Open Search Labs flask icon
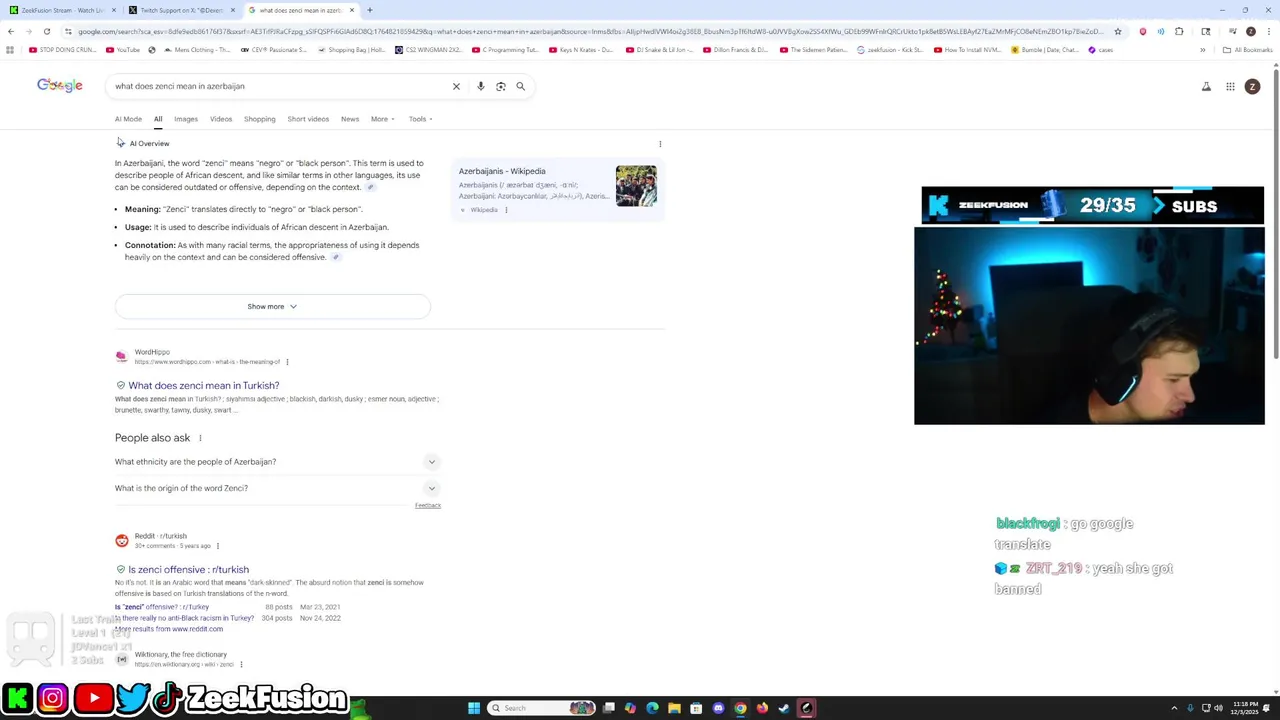The height and width of the screenshot is (720, 1280). (x=1206, y=86)
